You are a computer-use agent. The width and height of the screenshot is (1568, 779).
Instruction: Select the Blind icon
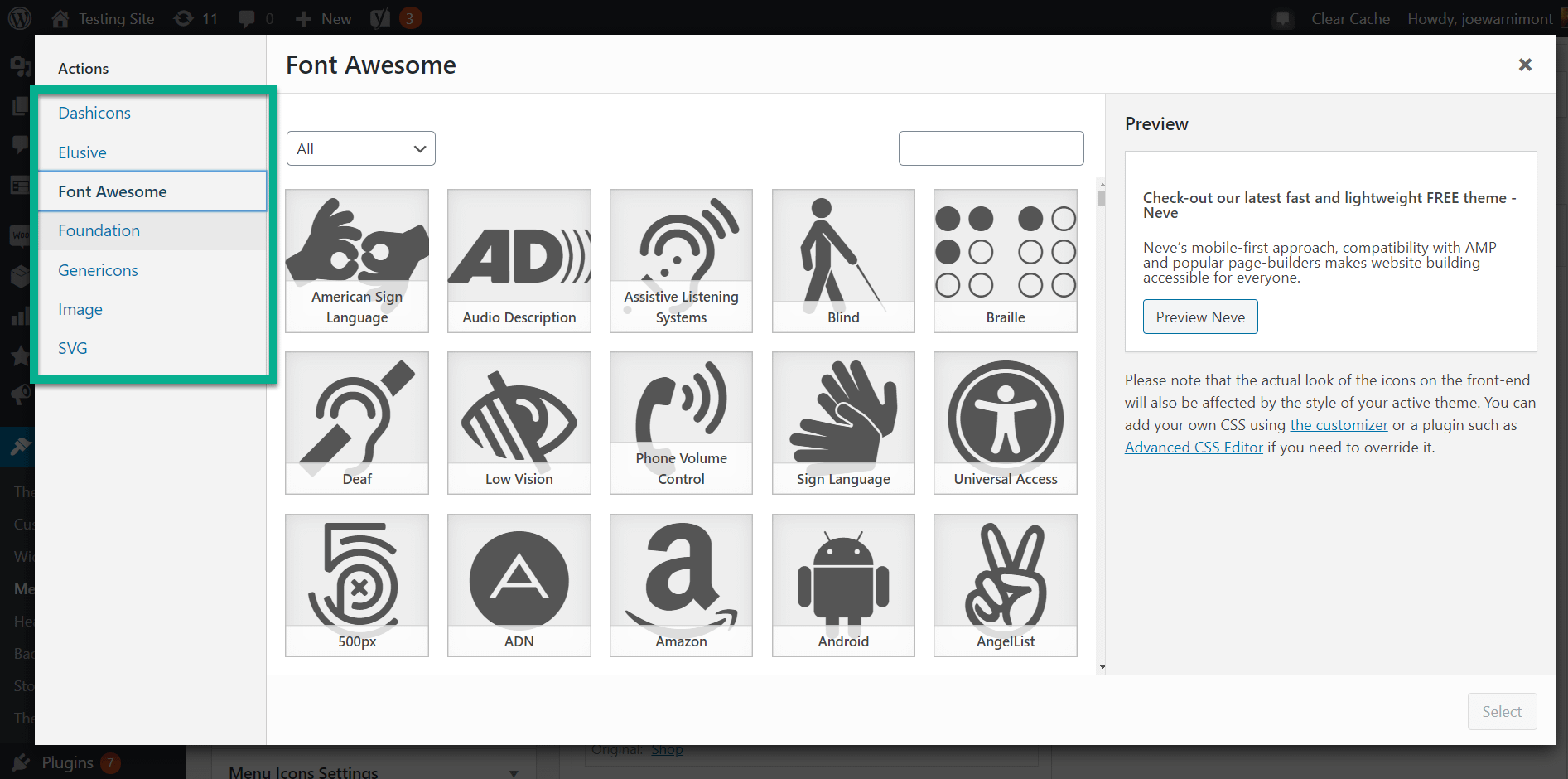tap(842, 261)
